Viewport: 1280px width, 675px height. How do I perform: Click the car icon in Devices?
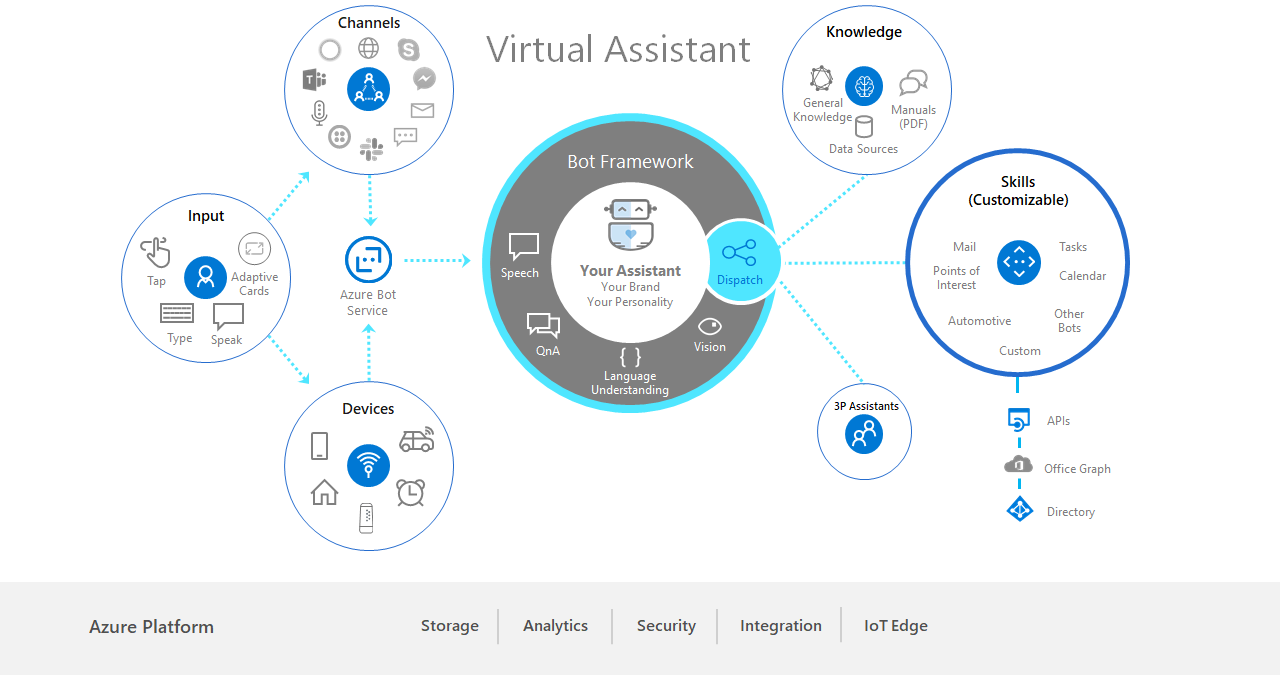416,440
